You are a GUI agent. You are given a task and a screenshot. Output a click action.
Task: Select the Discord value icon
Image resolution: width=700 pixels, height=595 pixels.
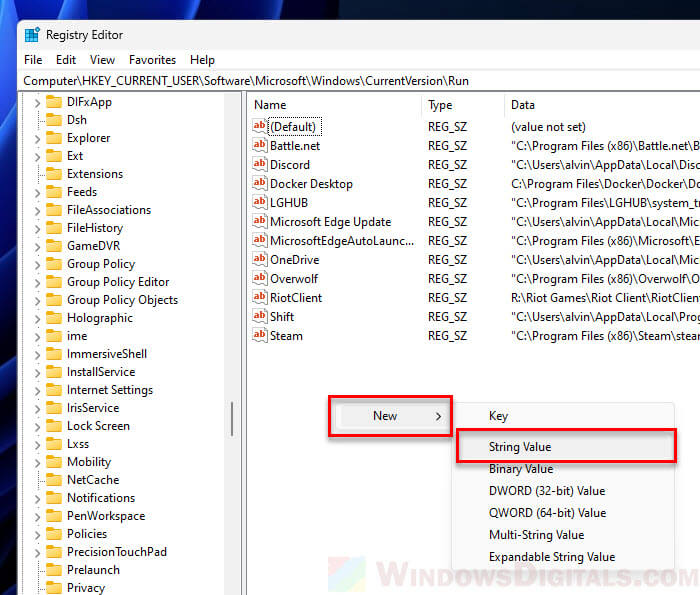pyautogui.click(x=259, y=164)
